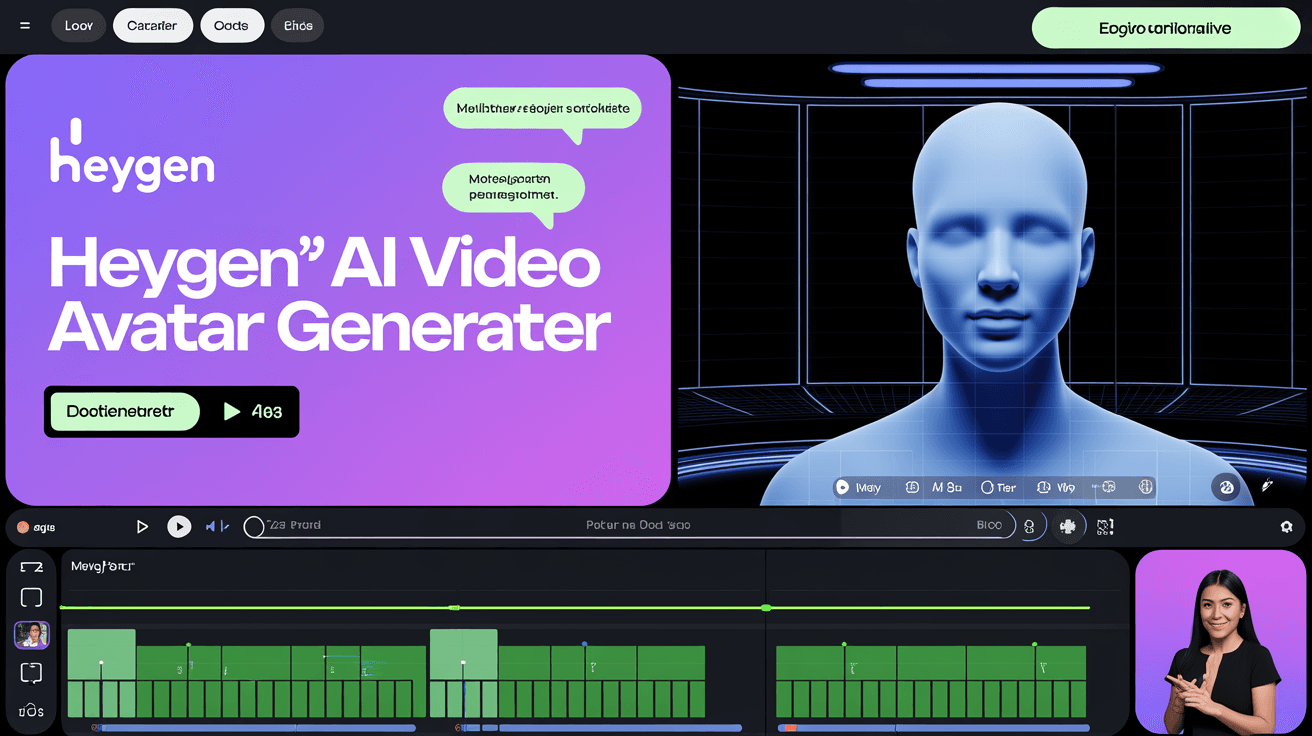This screenshot has height=736, width=1312.
Task: Click the upper green speech bubble
Action: (542, 108)
